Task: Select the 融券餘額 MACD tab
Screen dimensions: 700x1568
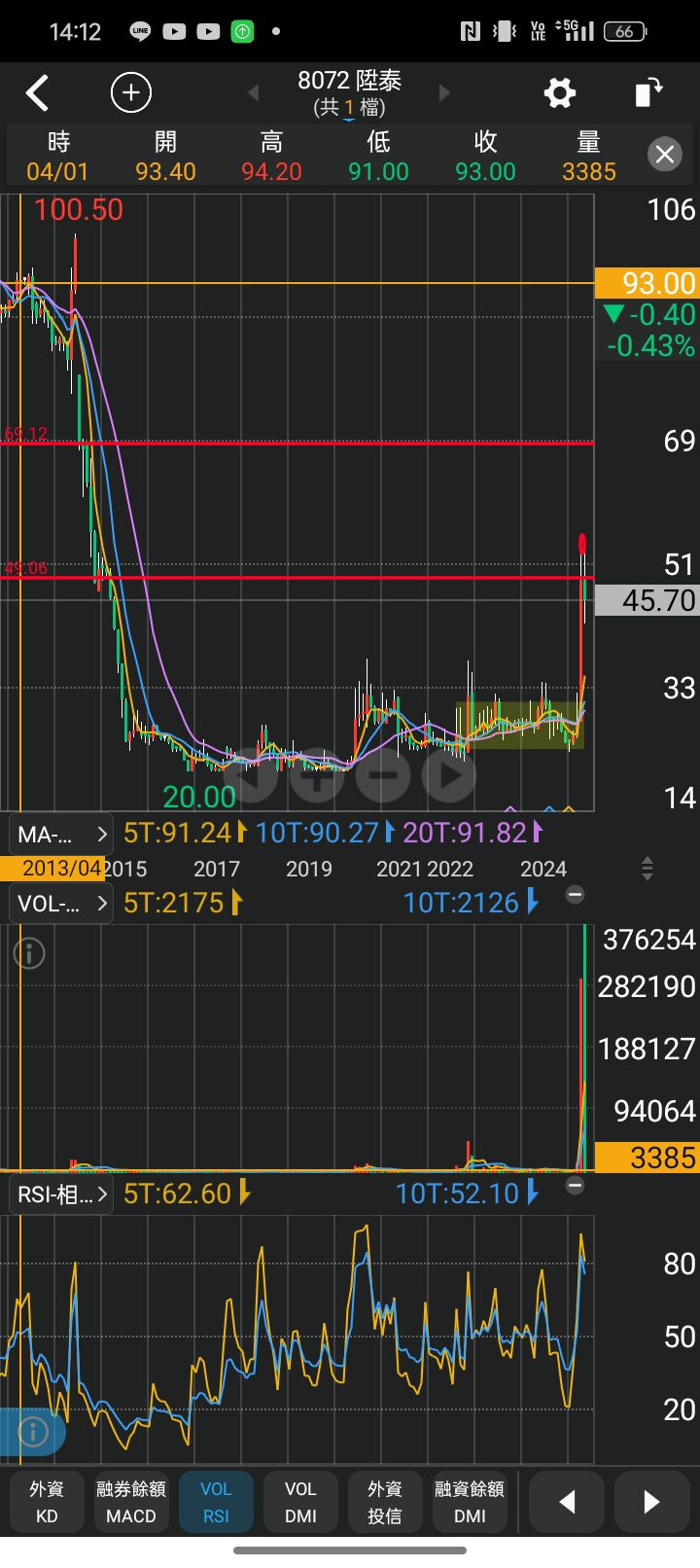Action: (131, 1502)
